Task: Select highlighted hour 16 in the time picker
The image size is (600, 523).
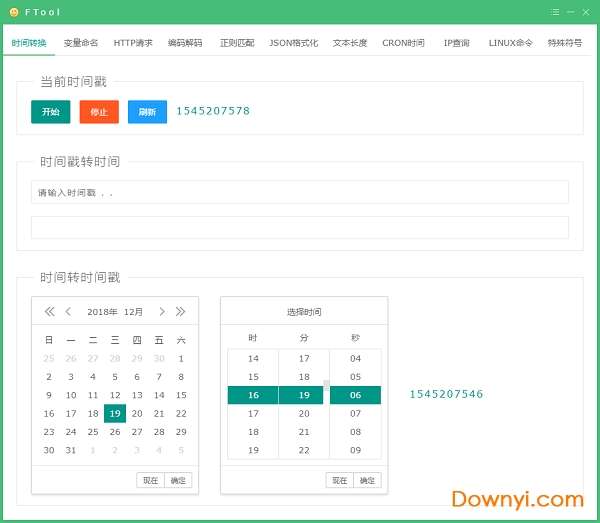Action: pos(253,395)
